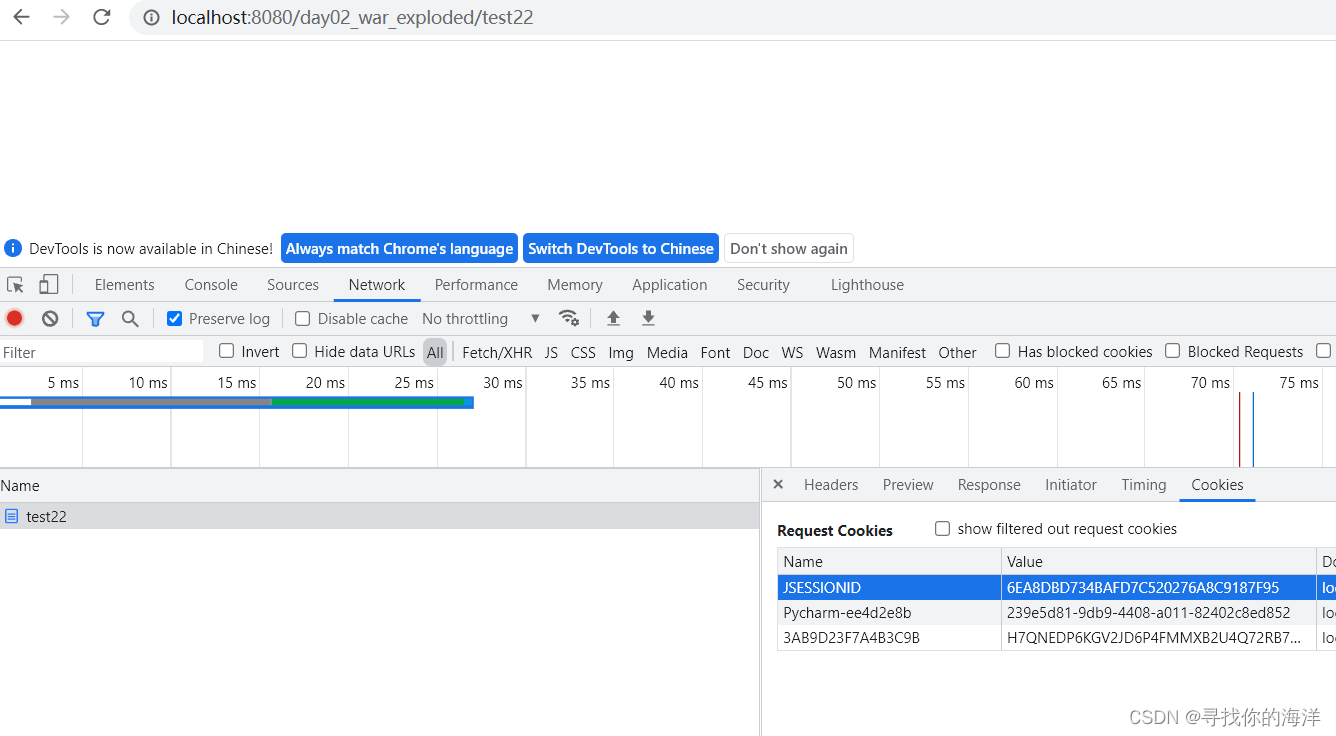Image resolution: width=1336 pixels, height=736 pixels.
Task: Enable the Disable cache checkbox
Action: [x=303, y=318]
